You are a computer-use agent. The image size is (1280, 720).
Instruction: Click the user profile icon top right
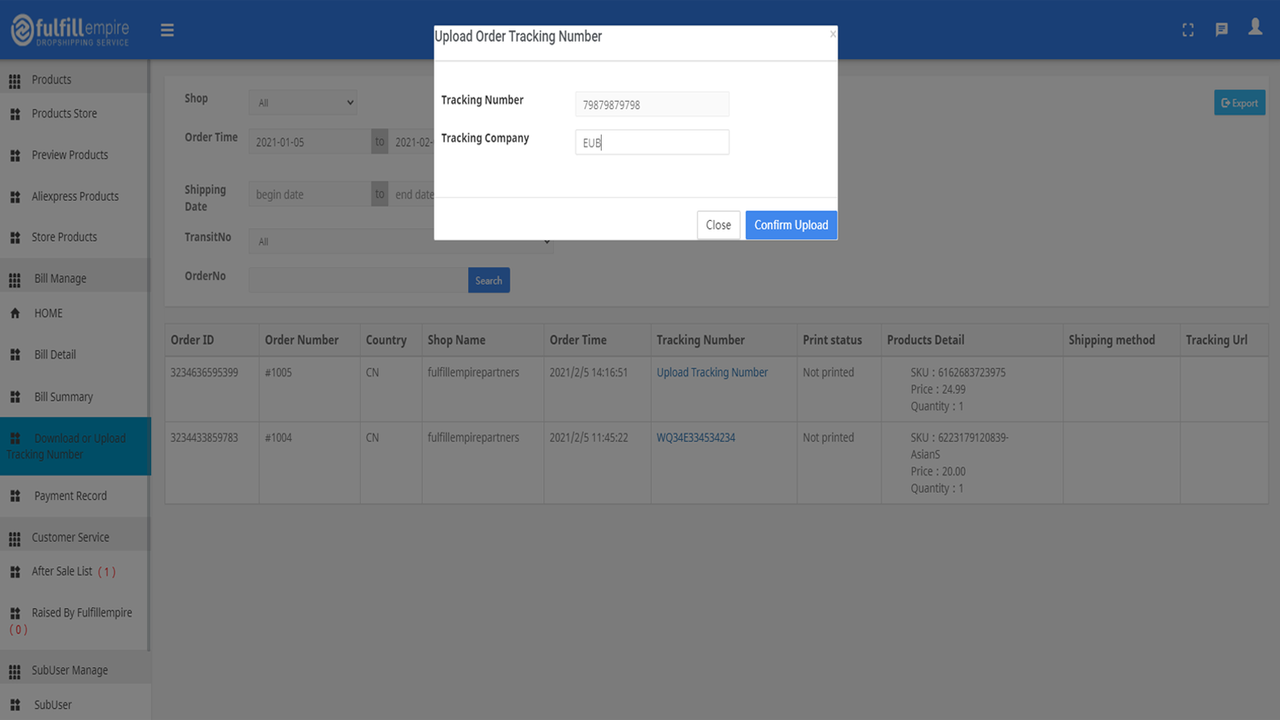(1255, 29)
